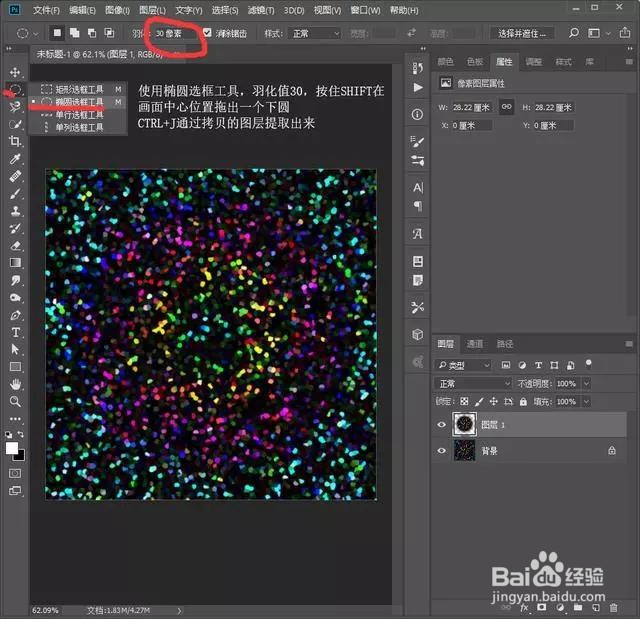Image resolution: width=640 pixels, height=619 pixels.
Task: Click the search magnifier in options bar
Action: coord(574,33)
